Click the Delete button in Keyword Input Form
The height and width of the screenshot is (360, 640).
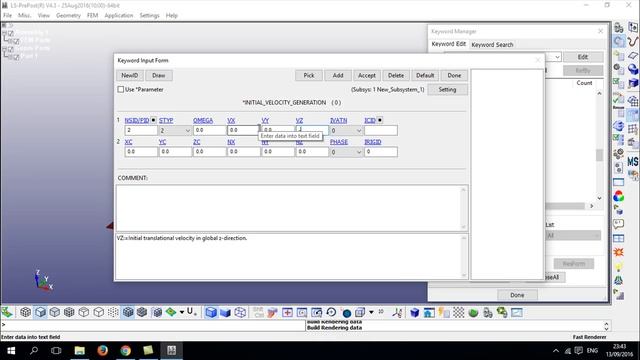click(x=396, y=75)
